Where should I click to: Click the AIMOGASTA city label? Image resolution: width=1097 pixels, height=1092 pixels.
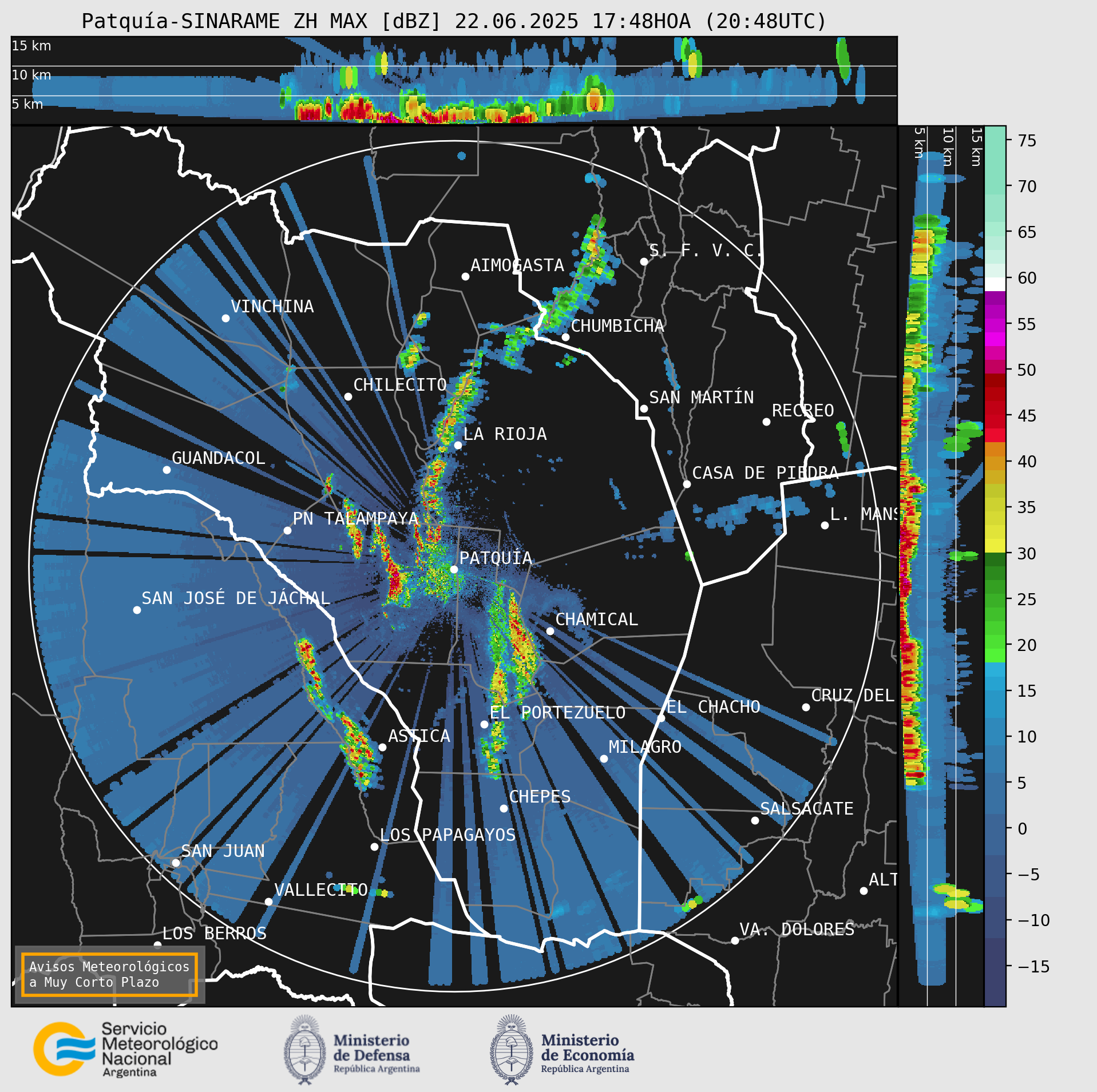[x=517, y=265]
